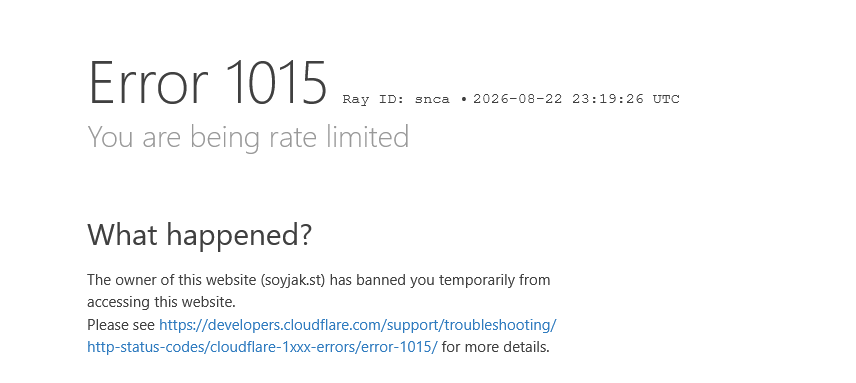
Task: Click the "Please see" text before the link
Action: tap(121, 325)
